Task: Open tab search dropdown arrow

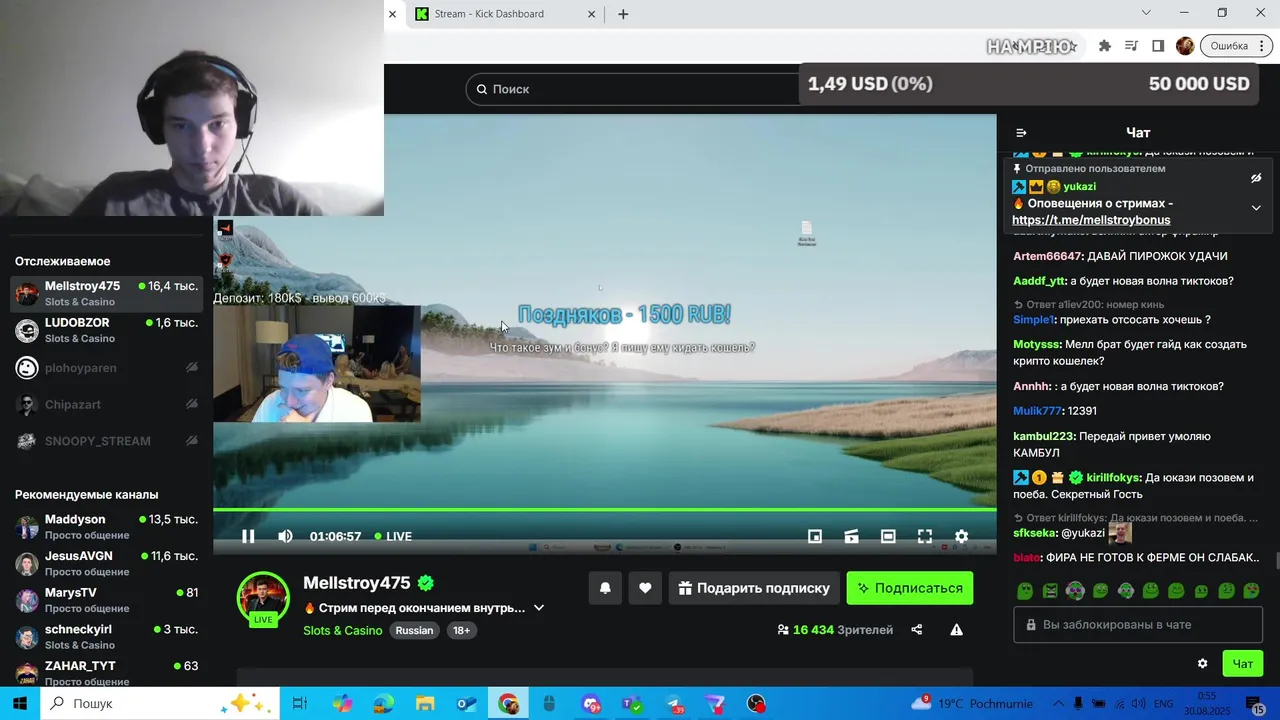Action: coord(1146,13)
